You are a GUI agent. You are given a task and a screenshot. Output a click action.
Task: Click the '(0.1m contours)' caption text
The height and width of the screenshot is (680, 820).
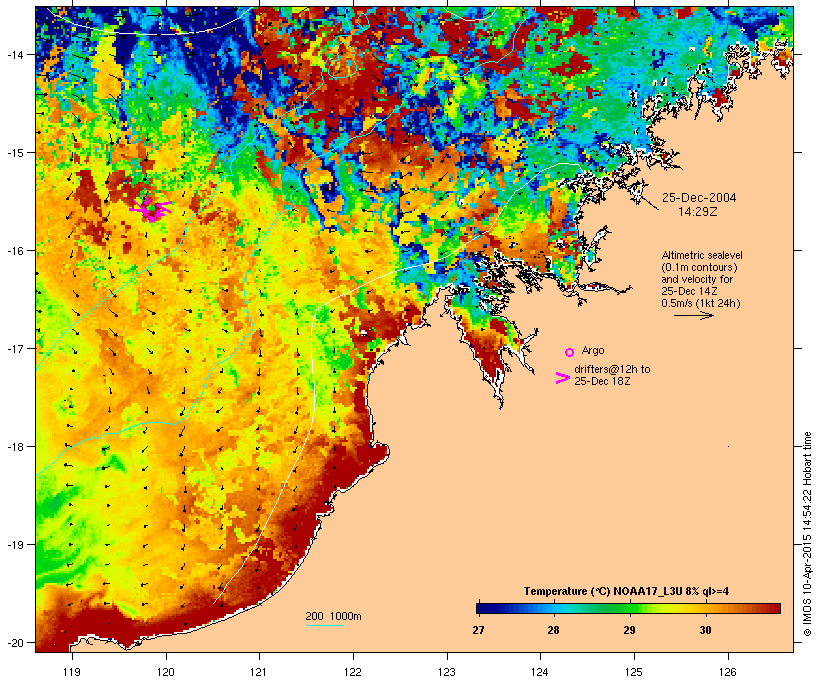click(x=699, y=267)
